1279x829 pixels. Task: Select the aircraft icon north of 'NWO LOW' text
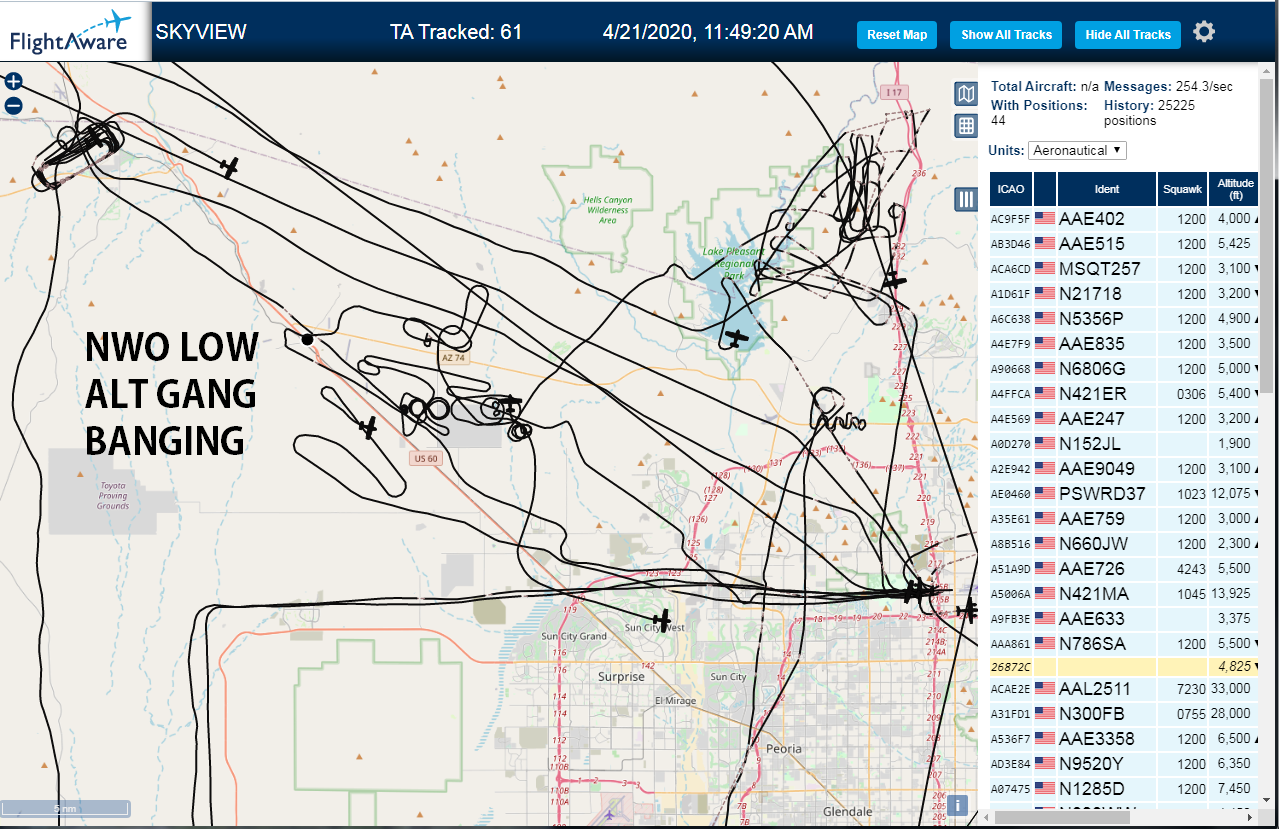coord(230,167)
